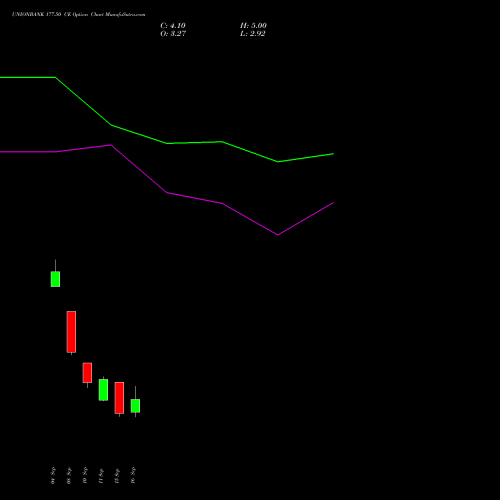This screenshot has height=500, width=500.
Task: Click the last red candlestick
Action: pyautogui.click(x=119, y=398)
